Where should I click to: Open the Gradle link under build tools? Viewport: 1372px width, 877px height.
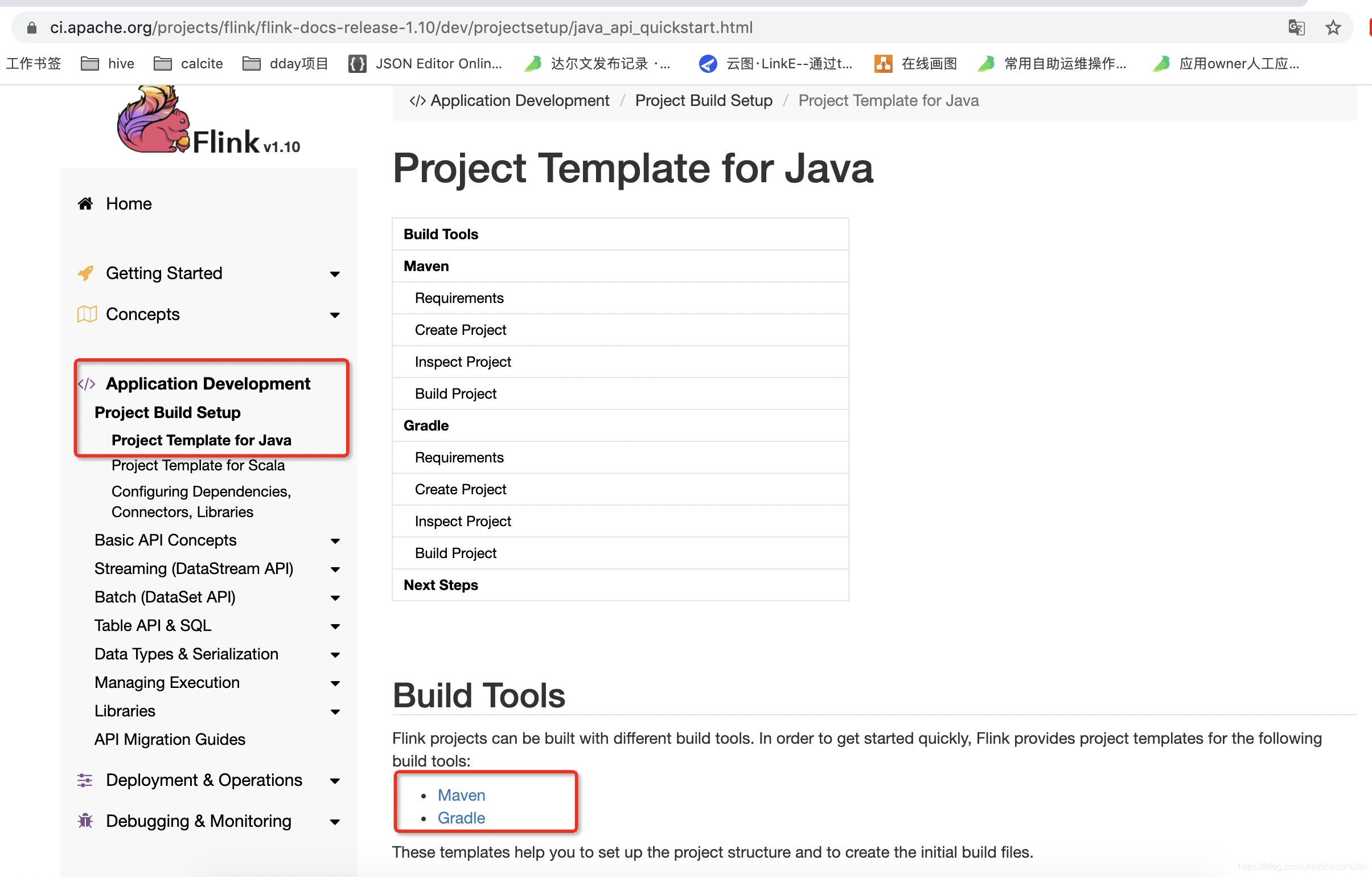coord(461,818)
